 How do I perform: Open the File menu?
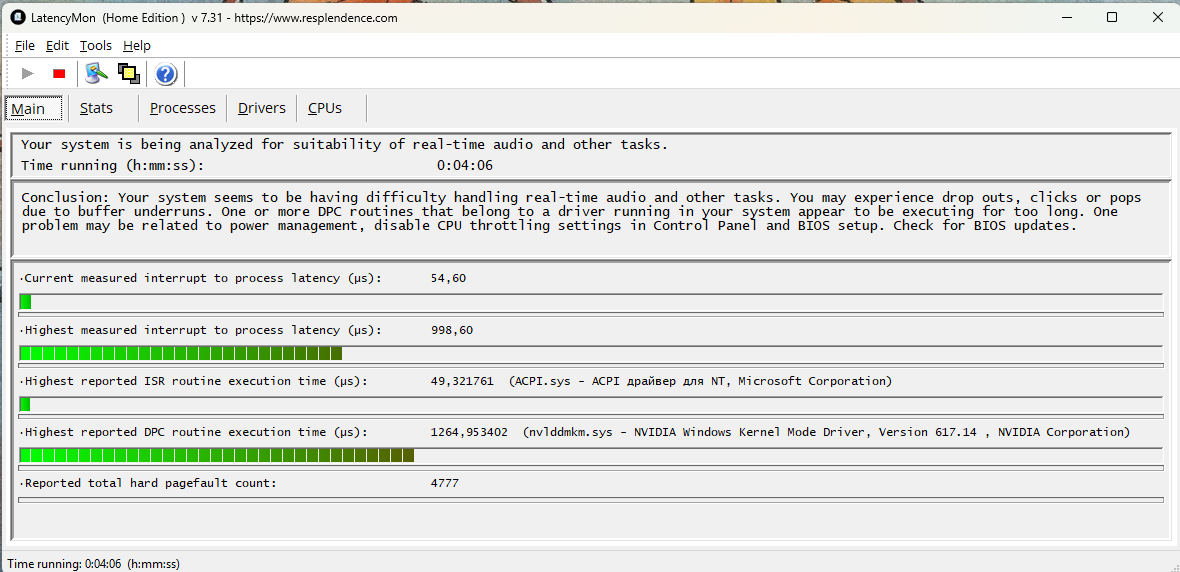point(25,45)
